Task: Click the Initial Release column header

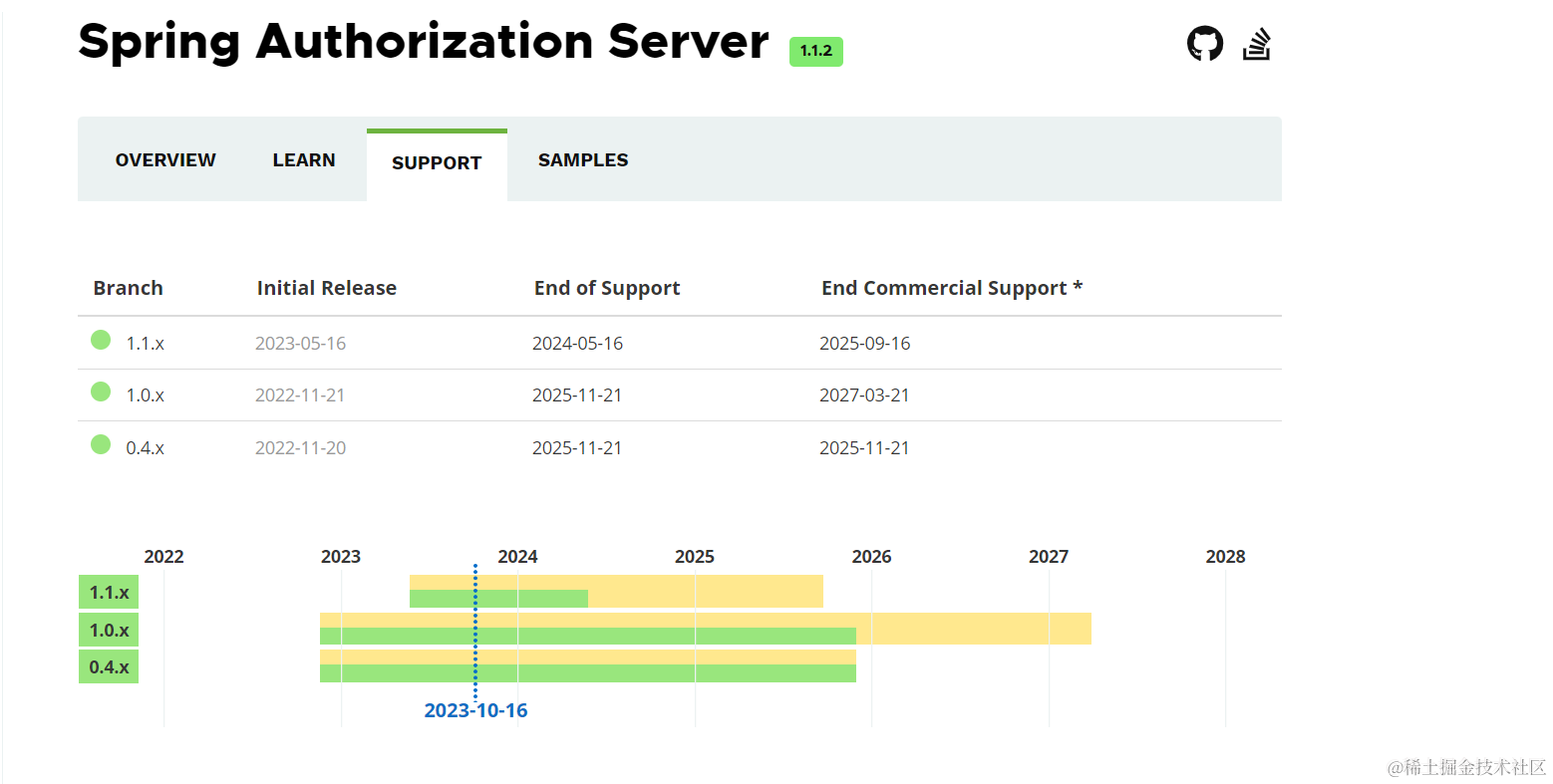Action: pyautogui.click(x=327, y=288)
